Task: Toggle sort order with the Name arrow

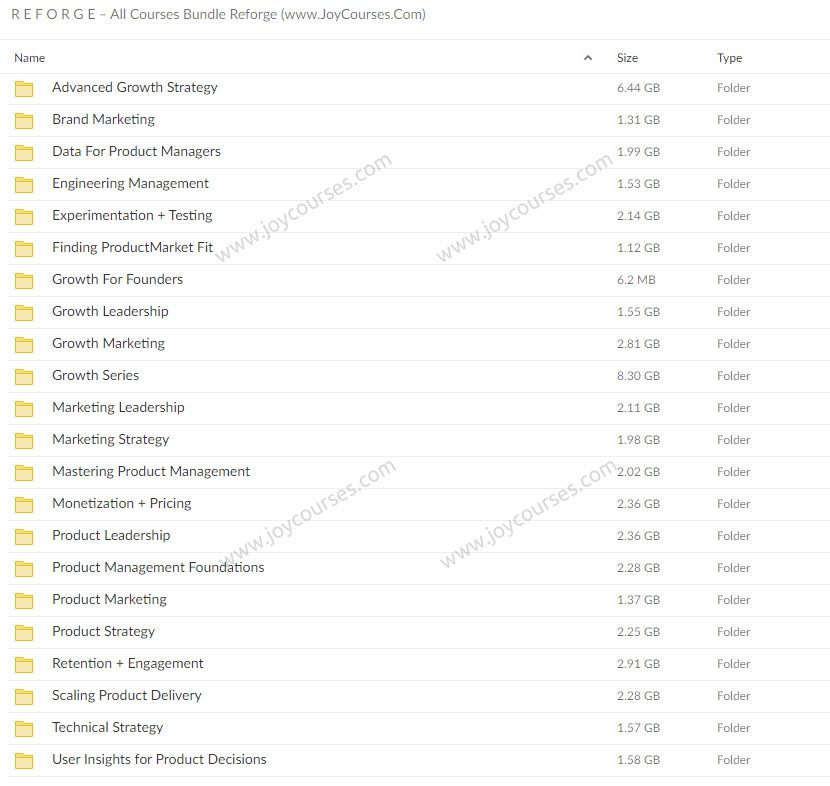Action: click(x=588, y=58)
